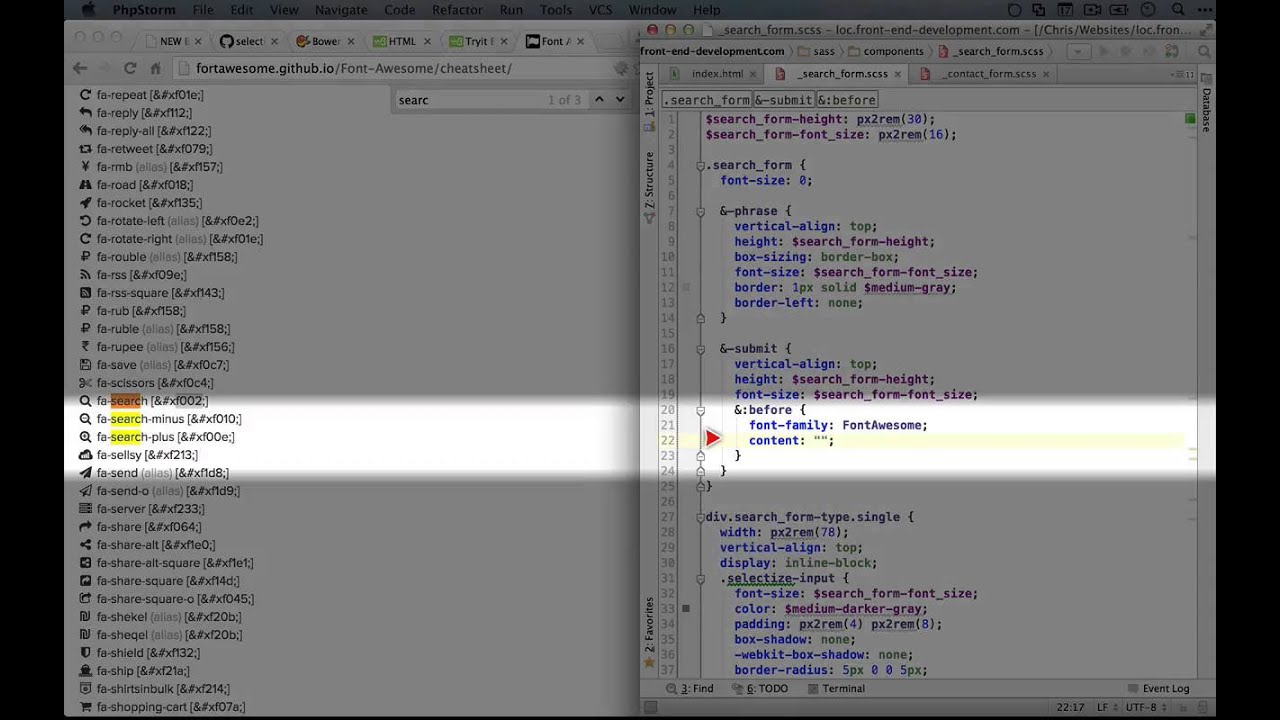Click the $medium-darker-gray color gutter swatch
The width and height of the screenshot is (1280, 720).
pos(686,609)
